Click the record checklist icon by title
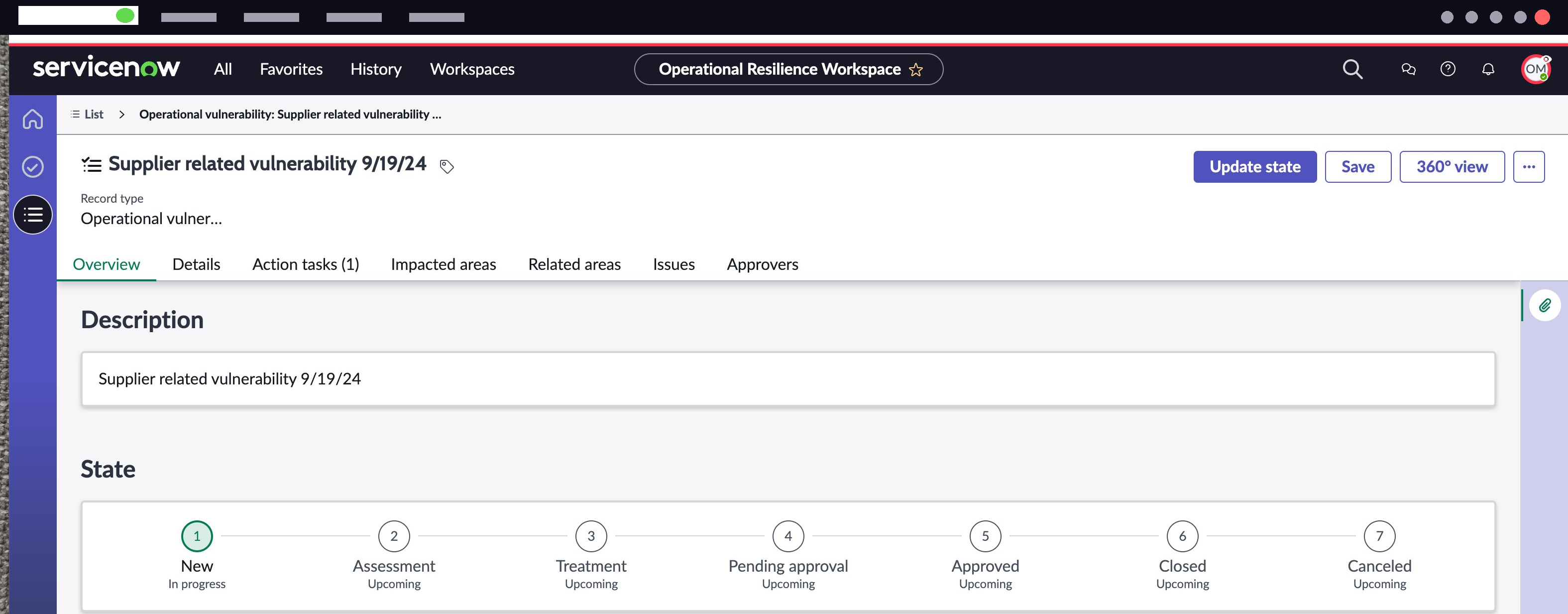This screenshot has width=1568, height=614. 91,164
